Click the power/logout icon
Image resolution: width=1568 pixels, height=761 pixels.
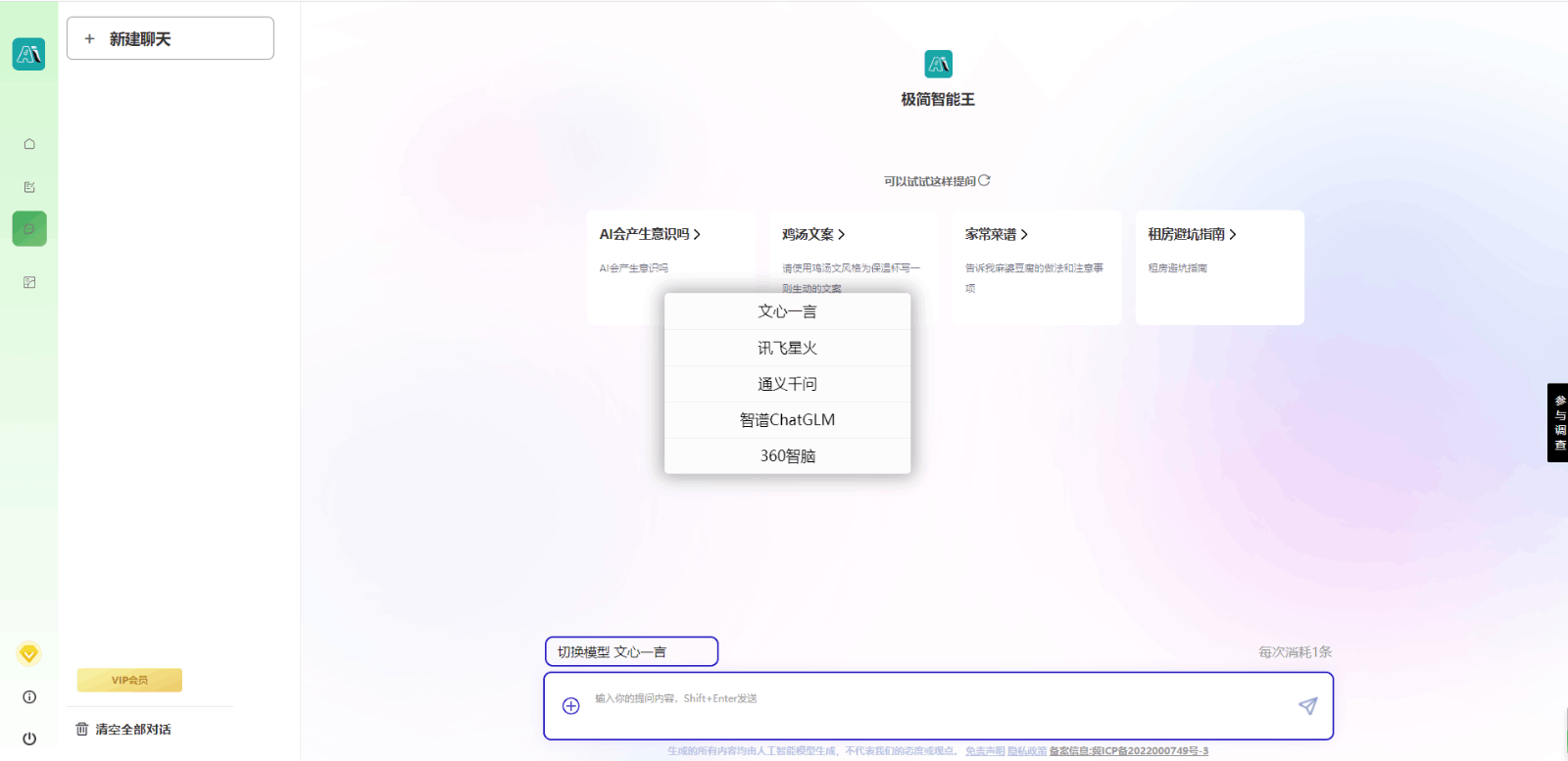point(29,738)
